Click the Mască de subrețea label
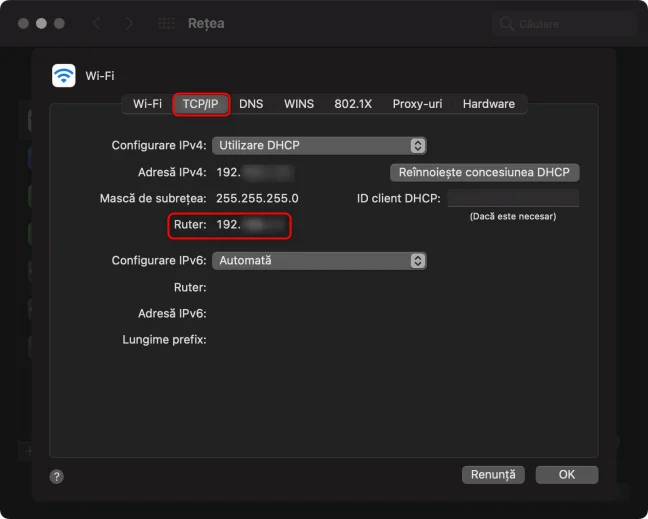Viewport: 648px width, 519px height. (153, 198)
